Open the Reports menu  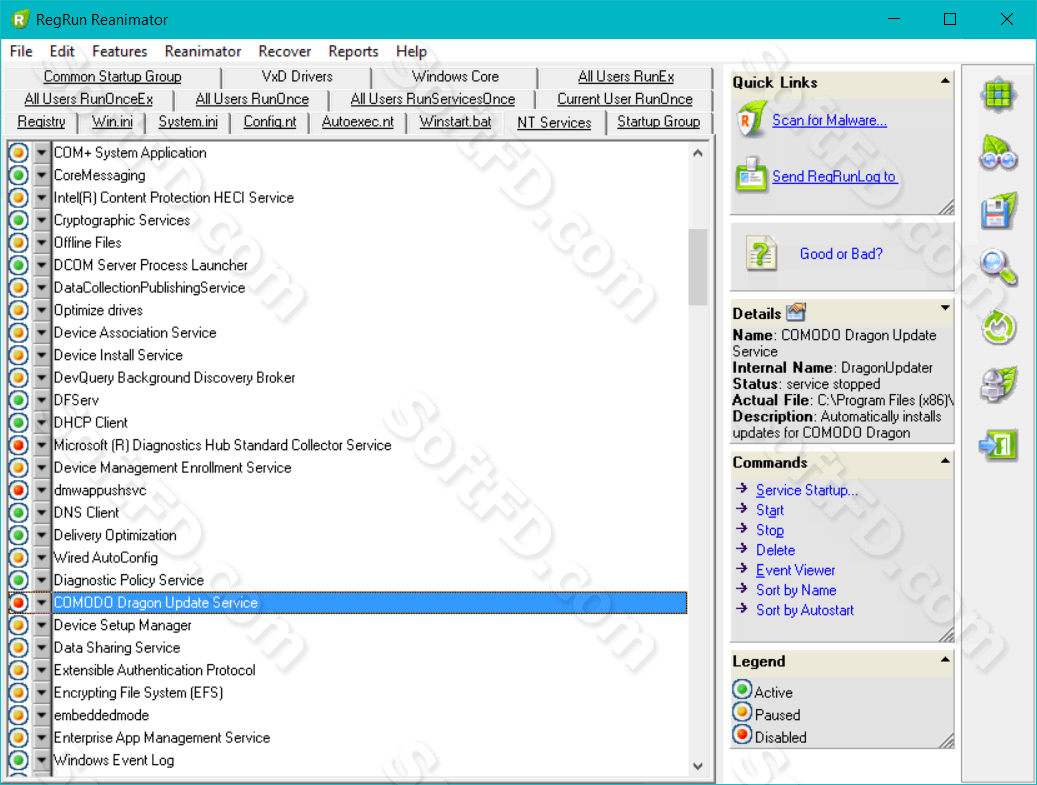353,51
